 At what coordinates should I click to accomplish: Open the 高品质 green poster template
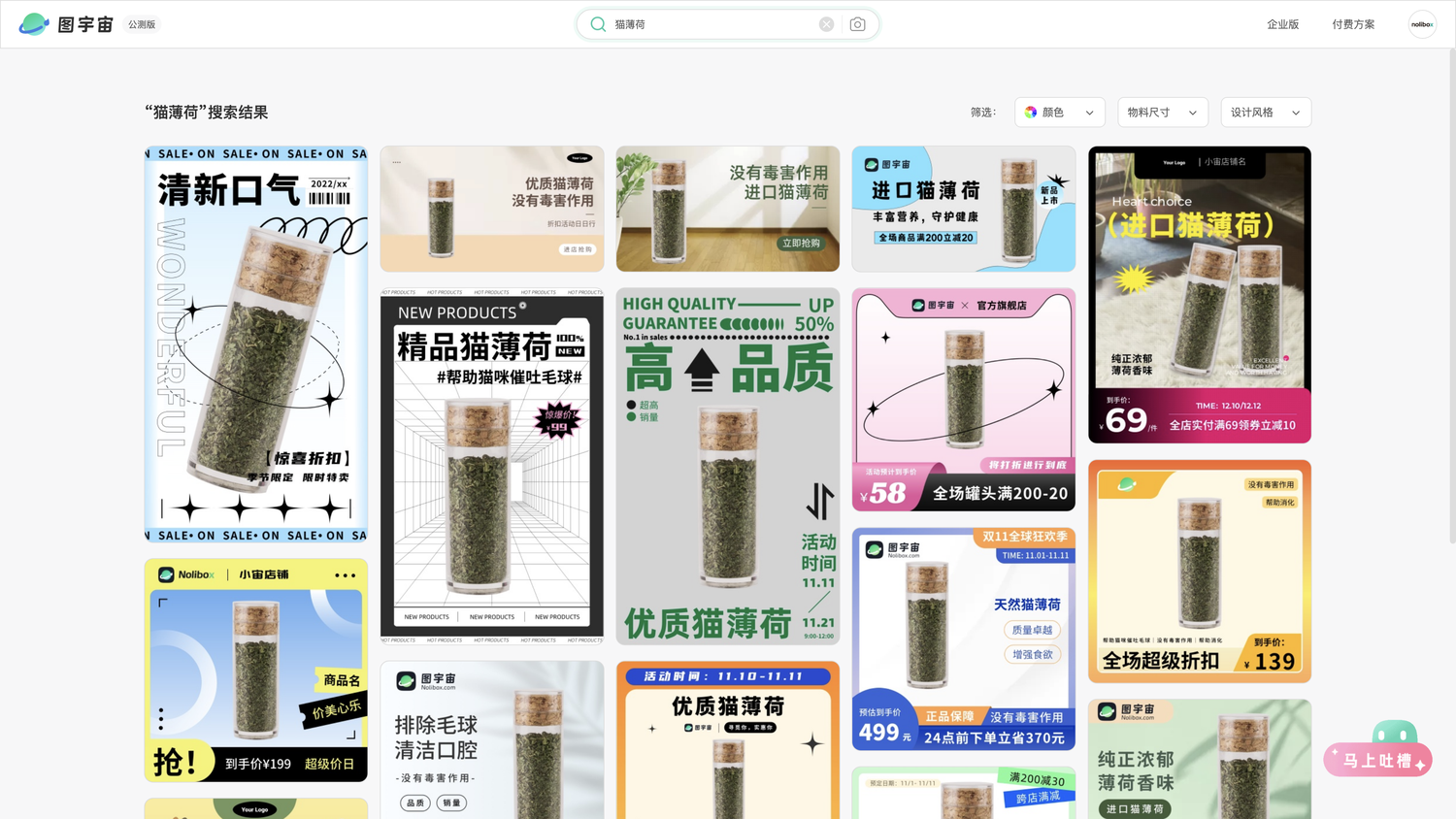[x=728, y=466]
